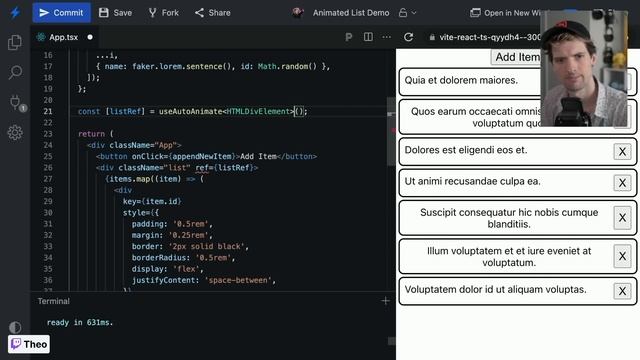Click line number 21 in gutter
640x360 pixels.
pos(48,111)
